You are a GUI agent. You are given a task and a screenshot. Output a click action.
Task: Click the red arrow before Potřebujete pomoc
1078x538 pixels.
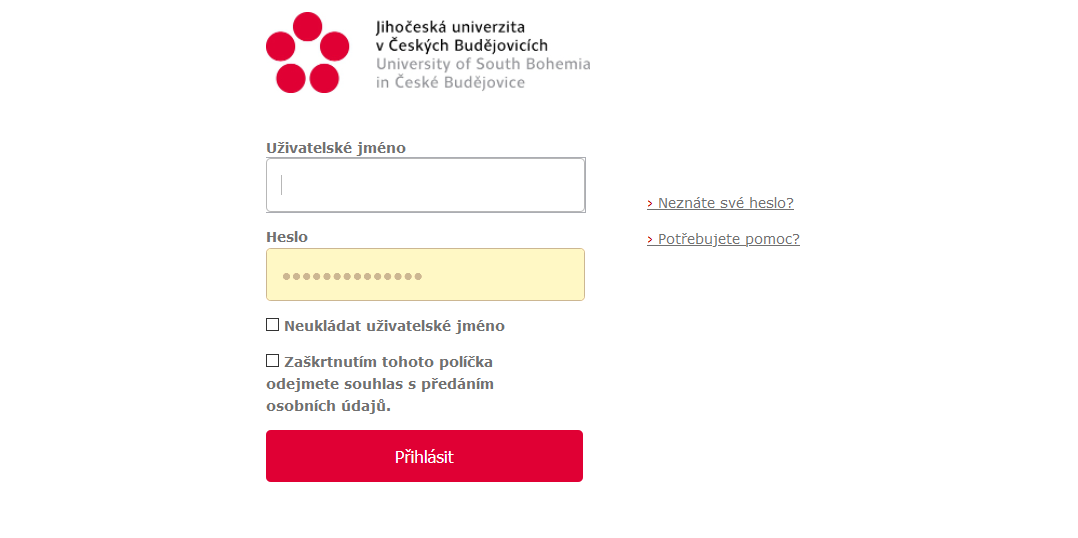tap(650, 240)
